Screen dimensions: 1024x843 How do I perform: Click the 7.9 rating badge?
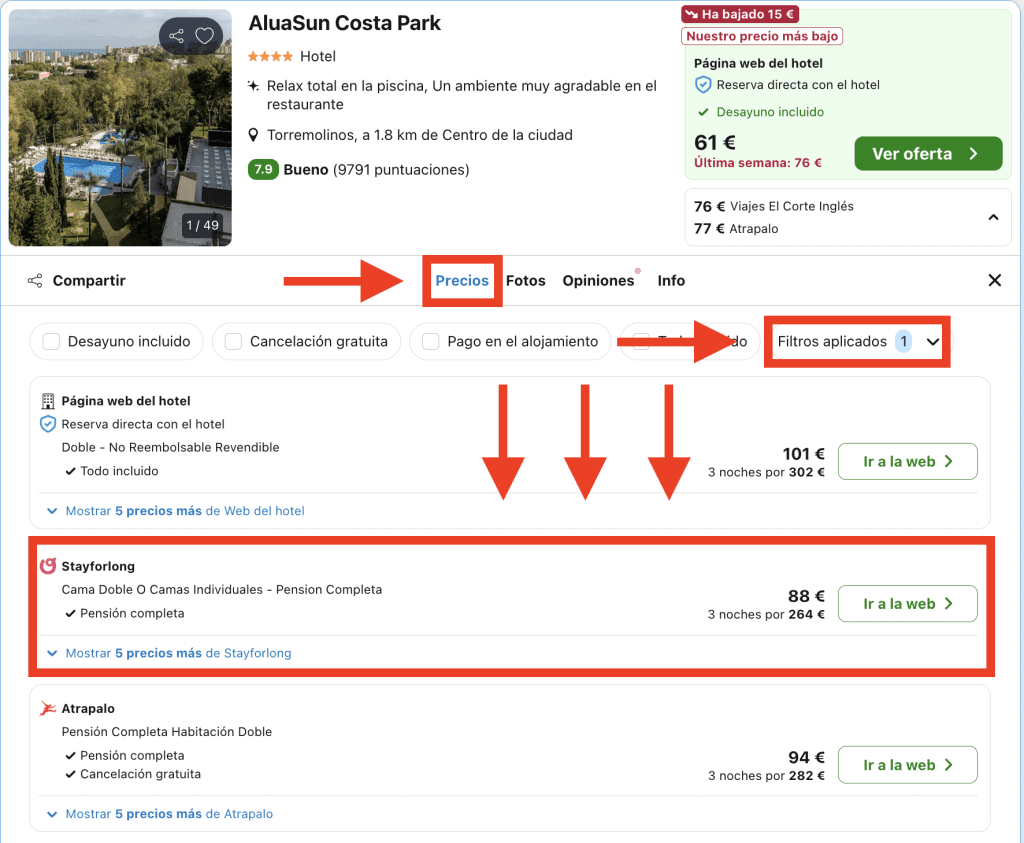click(x=263, y=170)
